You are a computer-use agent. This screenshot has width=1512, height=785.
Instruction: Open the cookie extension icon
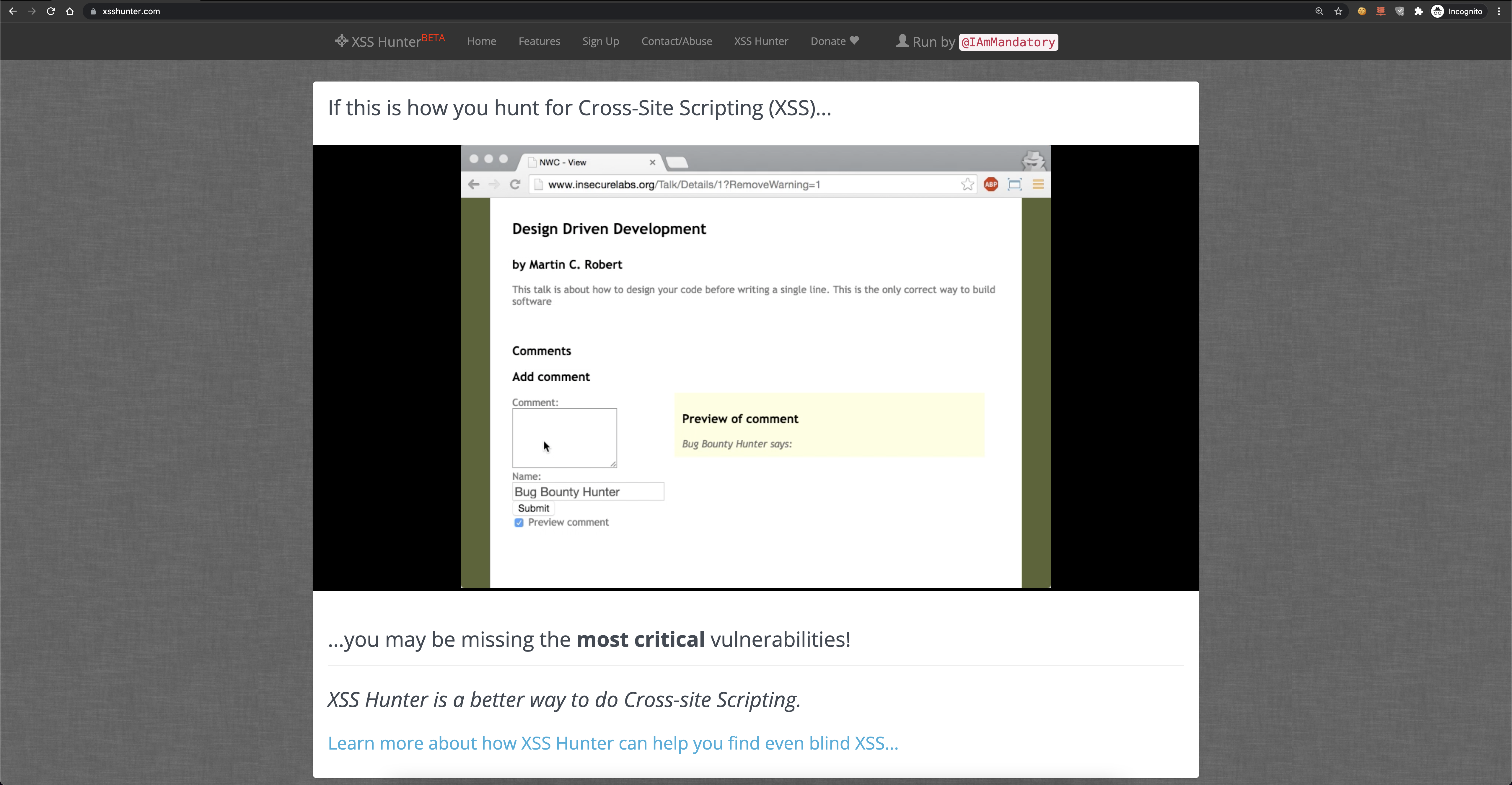pos(1362,11)
